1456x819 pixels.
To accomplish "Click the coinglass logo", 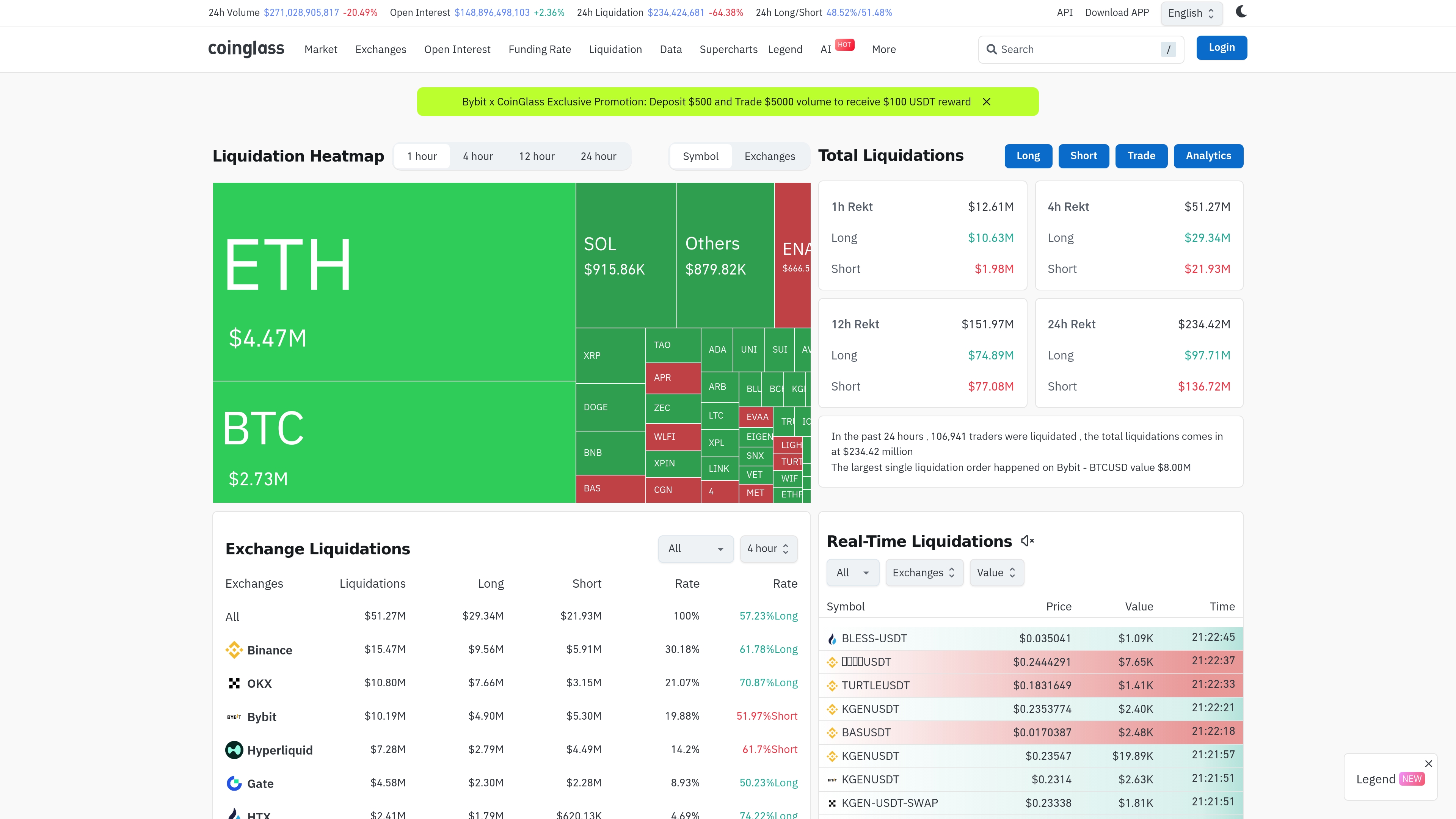I will [246, 49].
